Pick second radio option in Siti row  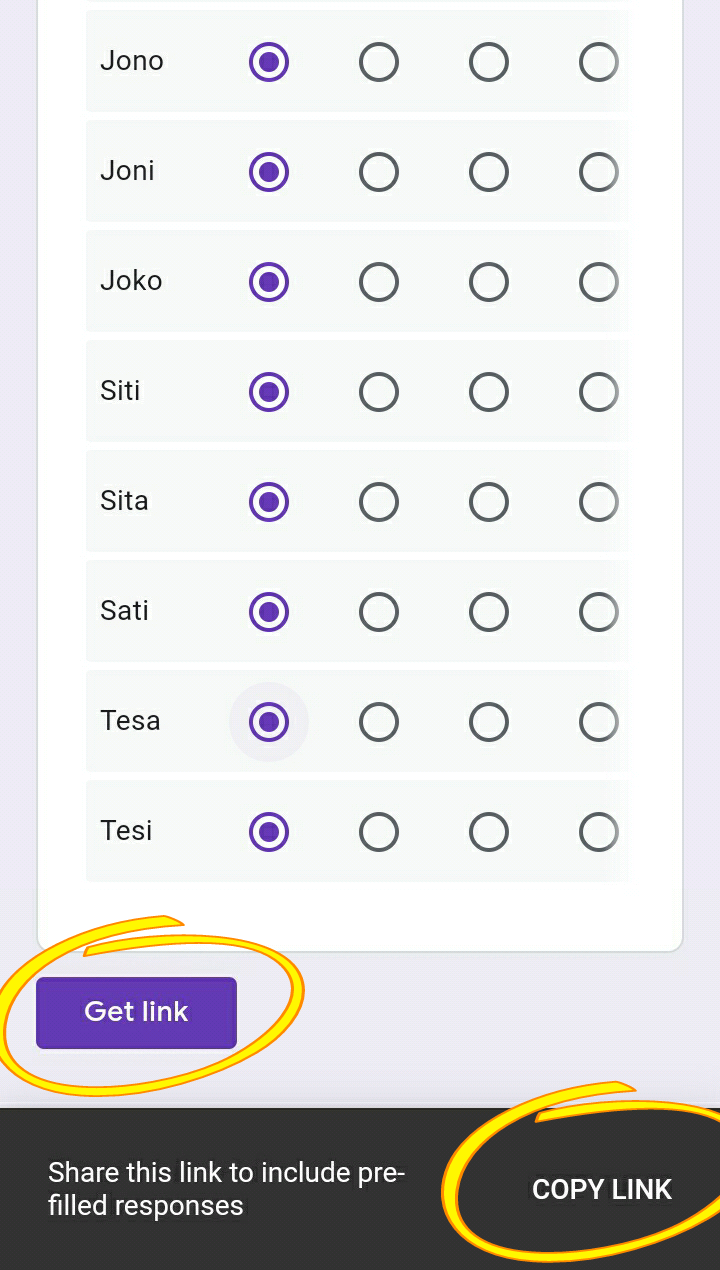click(378, 392)
